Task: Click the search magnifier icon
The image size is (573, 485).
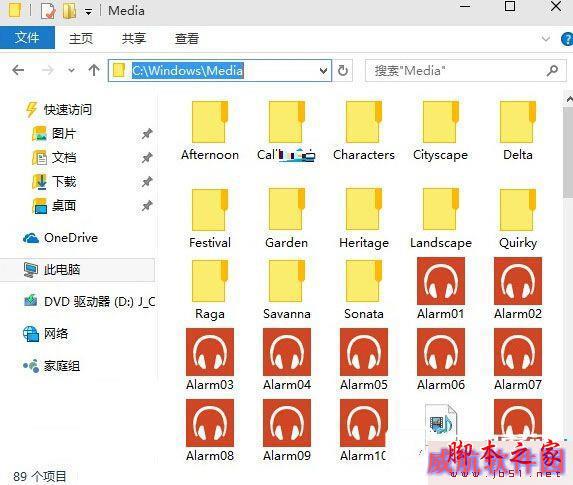Action: tap(552, 71)
